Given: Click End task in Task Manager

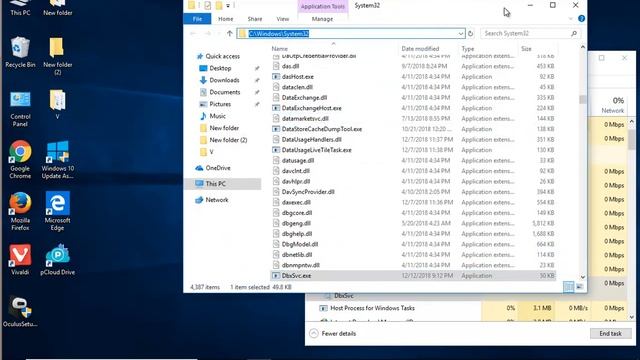Looking at the screenshot, I should click(610, 333).
